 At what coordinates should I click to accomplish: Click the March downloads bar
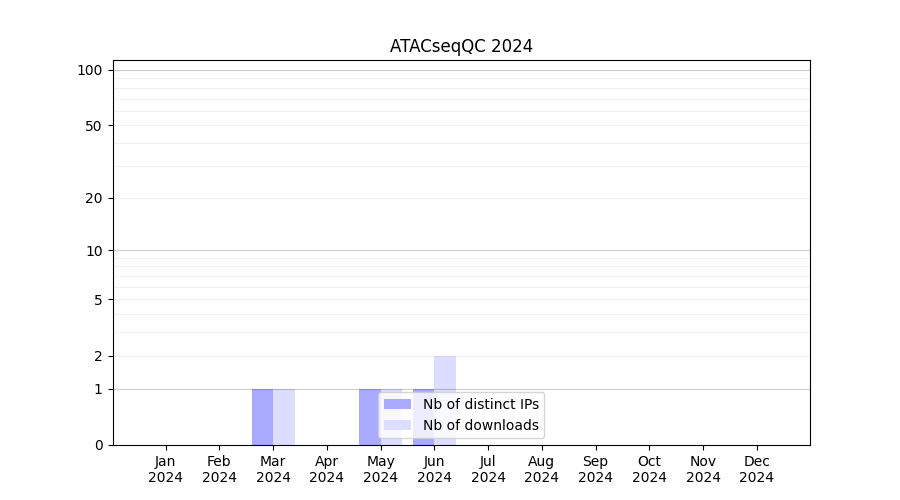(x=284, y=416)
